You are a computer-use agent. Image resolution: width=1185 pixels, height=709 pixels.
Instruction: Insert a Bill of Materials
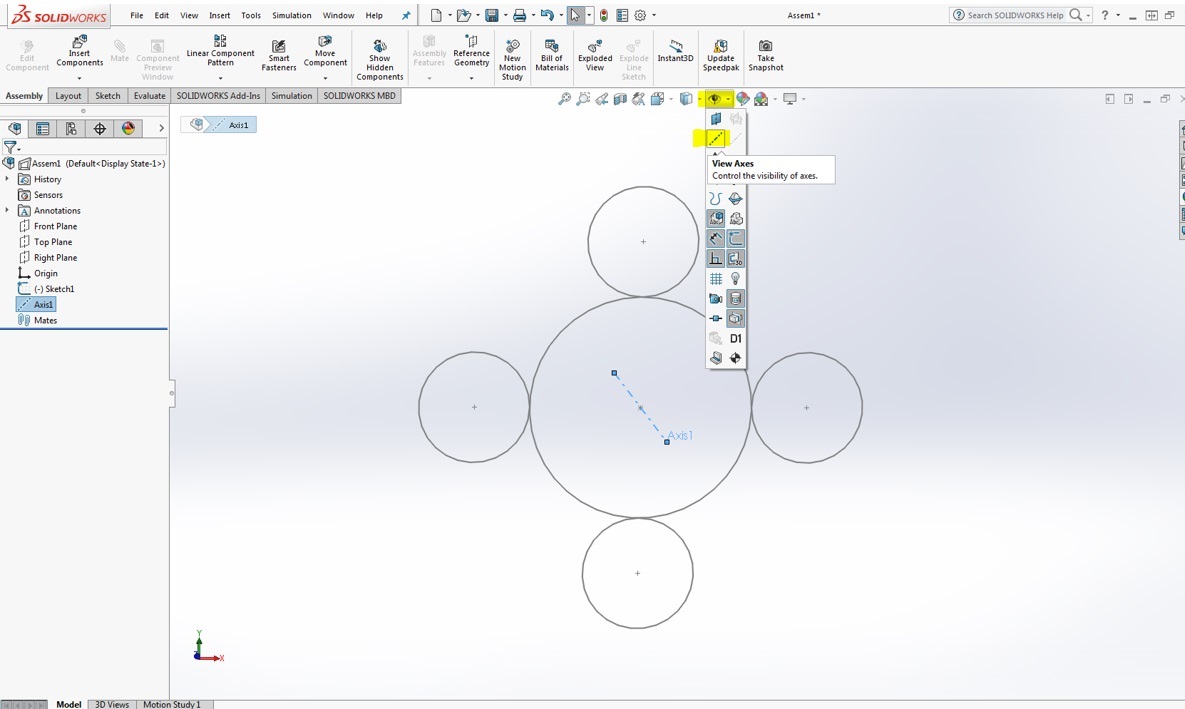(552, 56)
